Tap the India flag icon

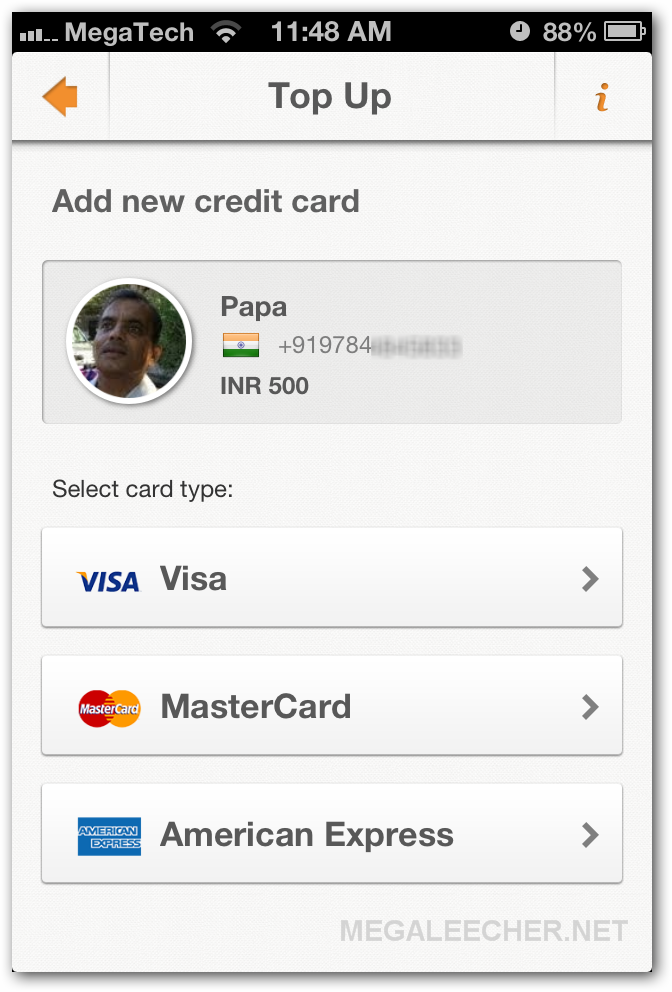[240, 345]
